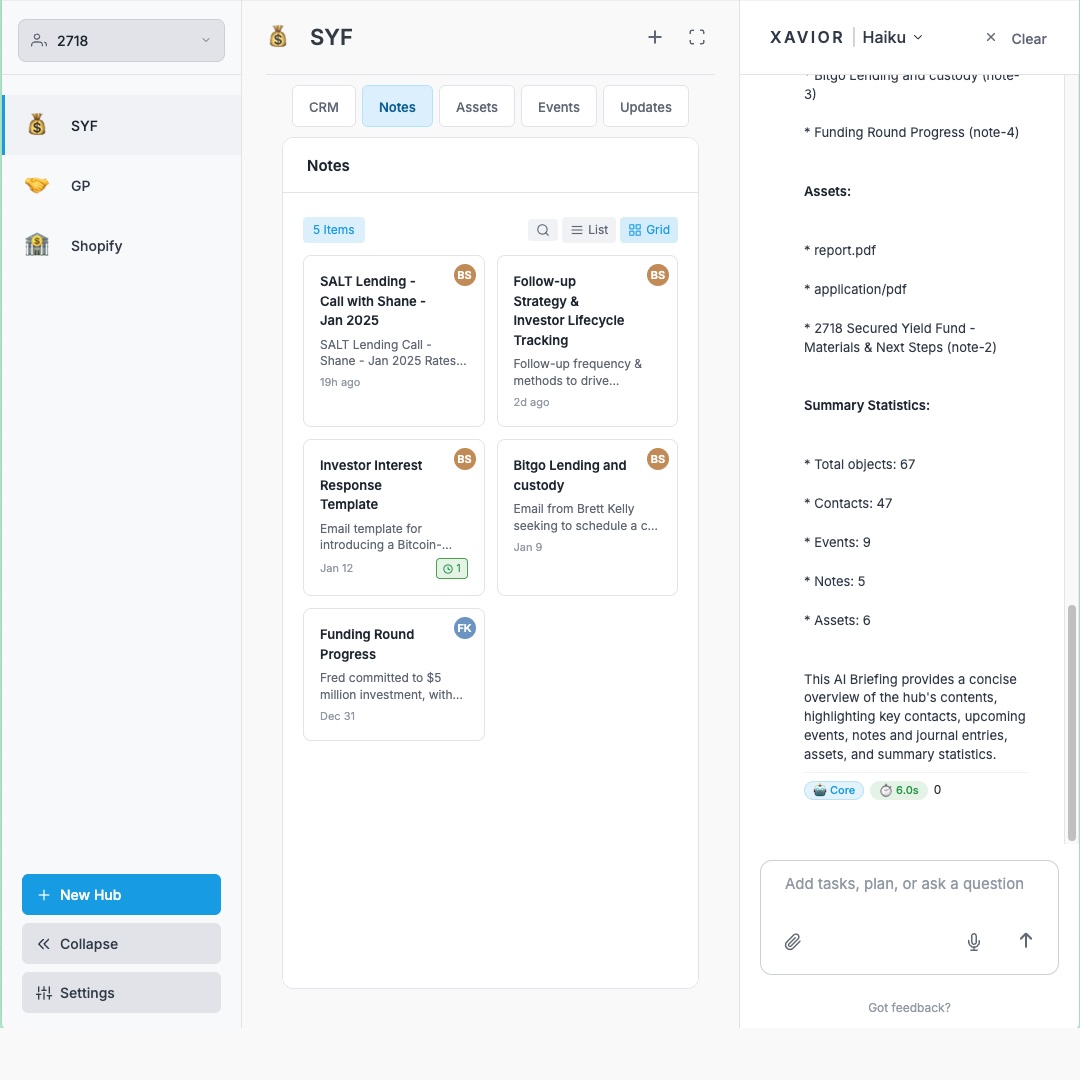Click the question input field
Image resolution: width=1080 pixels, height=1080 pixels.
pos(908,883)
